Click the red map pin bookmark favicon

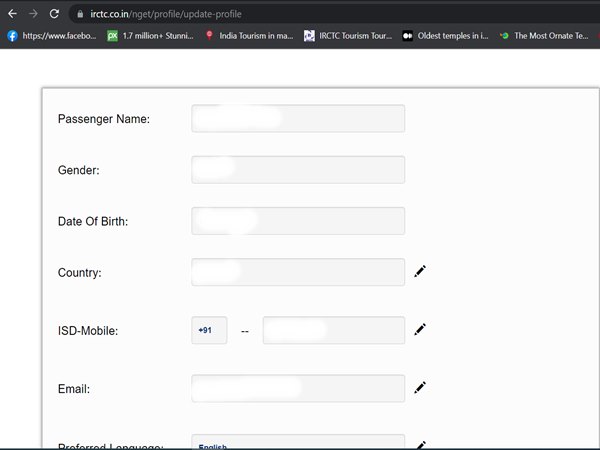(209, 36)
